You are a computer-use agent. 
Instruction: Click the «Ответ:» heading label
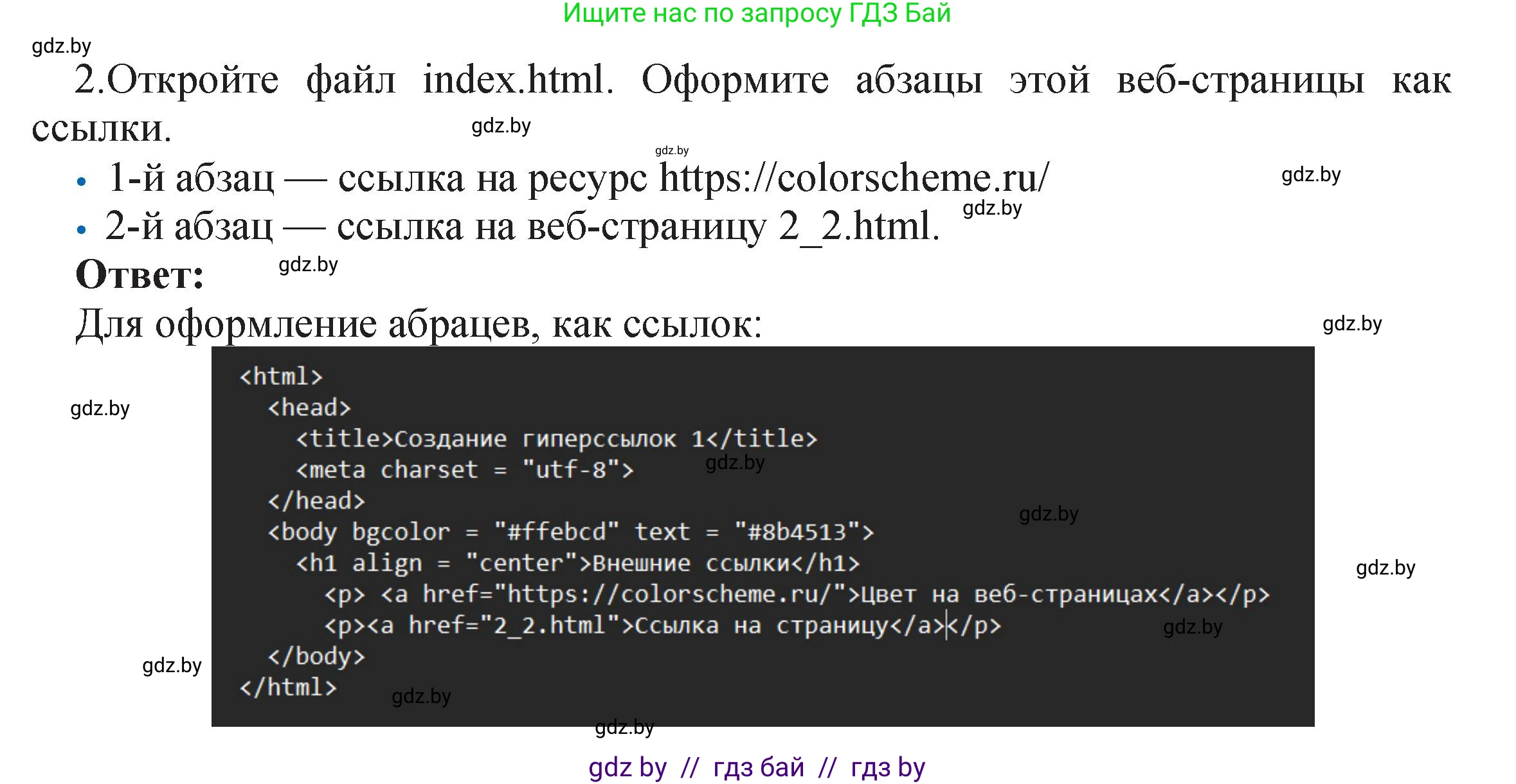pos(138,273)
